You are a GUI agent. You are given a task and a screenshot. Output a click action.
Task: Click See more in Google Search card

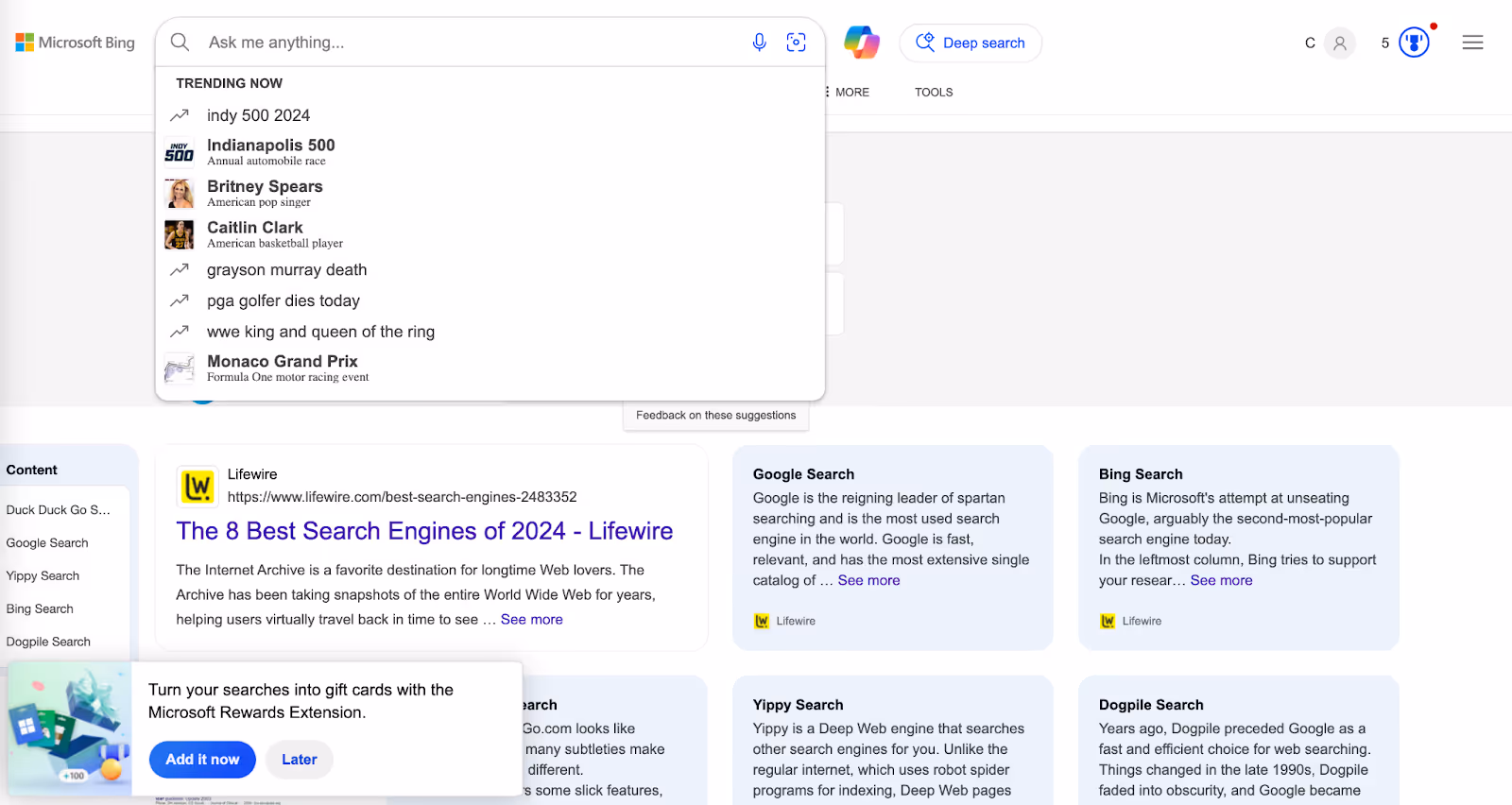[868, 580]
